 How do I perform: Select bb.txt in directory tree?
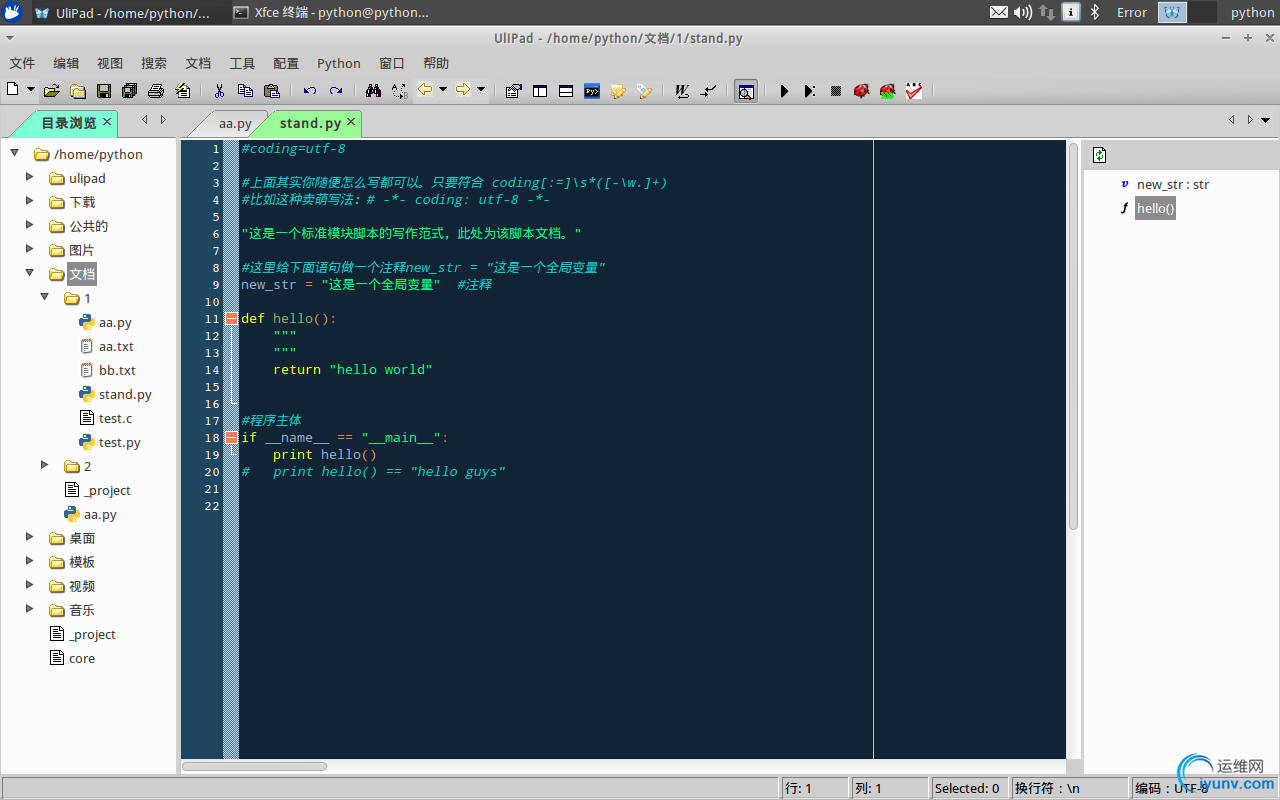[117, 370]
